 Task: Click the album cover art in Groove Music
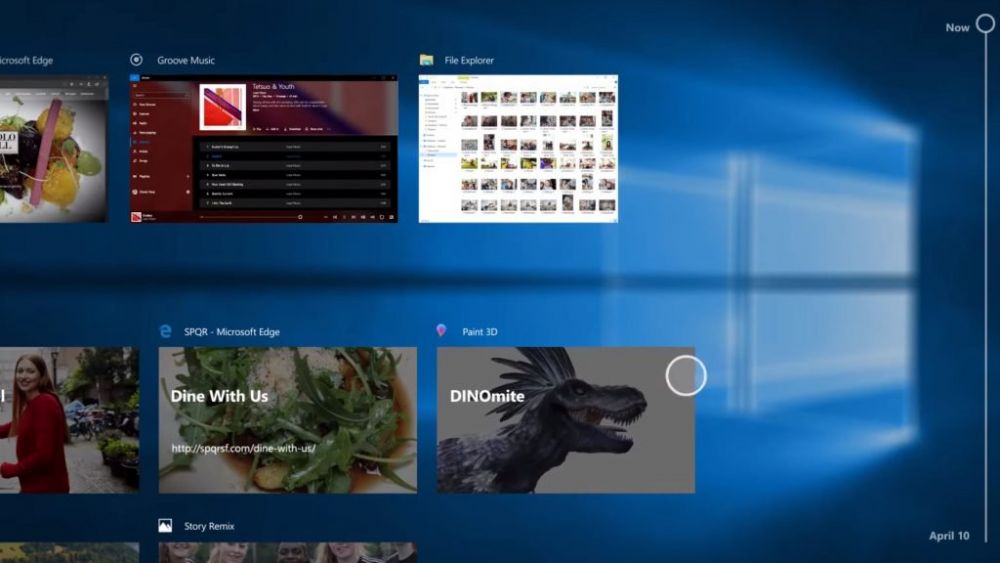223,106
